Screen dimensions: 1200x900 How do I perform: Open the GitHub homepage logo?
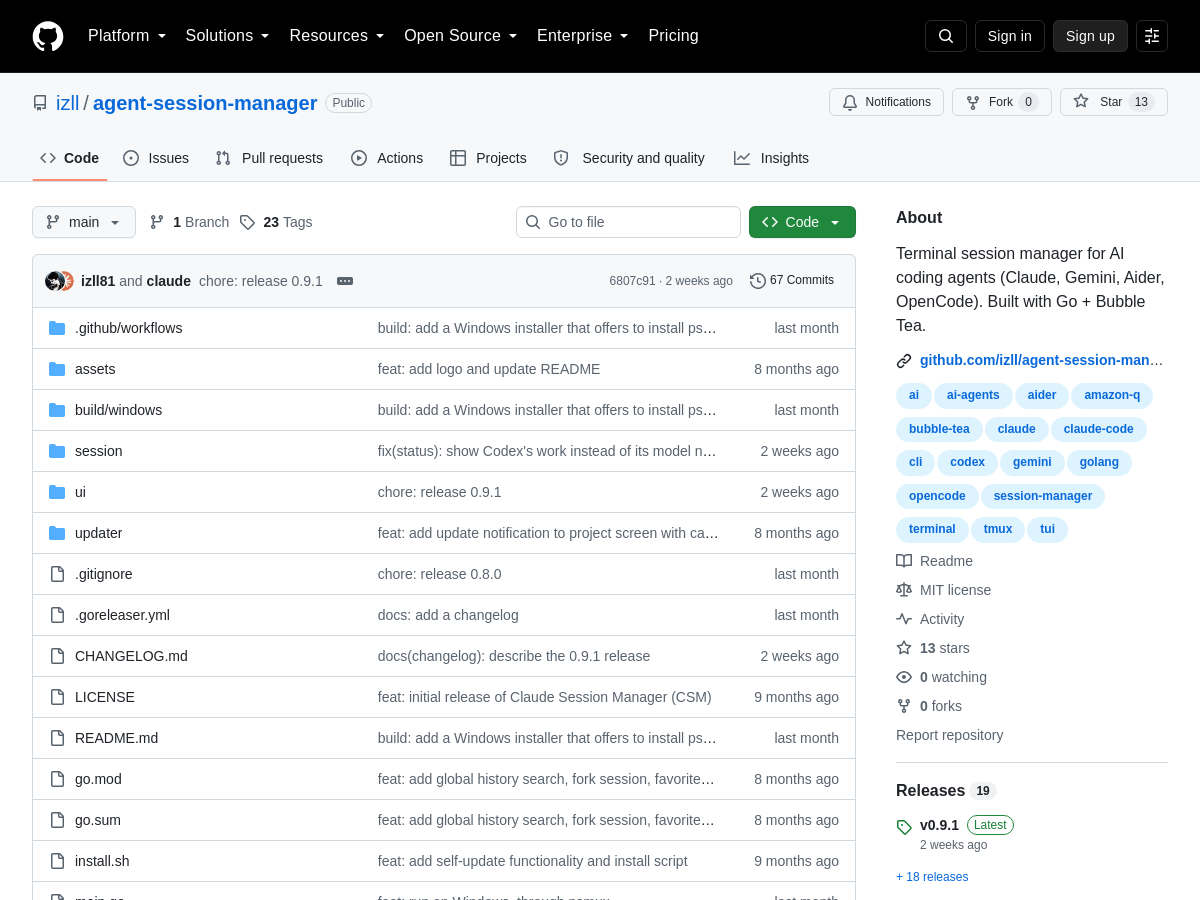point(48,36)
